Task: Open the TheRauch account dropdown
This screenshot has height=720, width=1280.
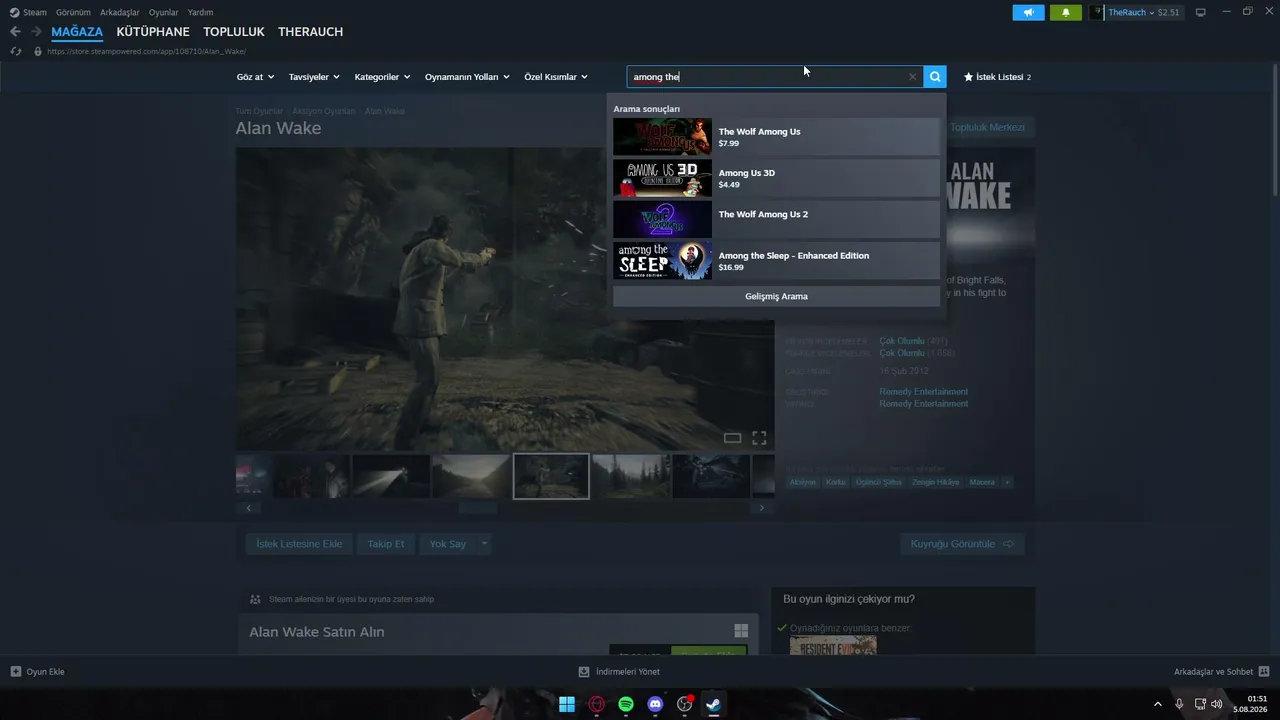Action: pos(1135,12)
